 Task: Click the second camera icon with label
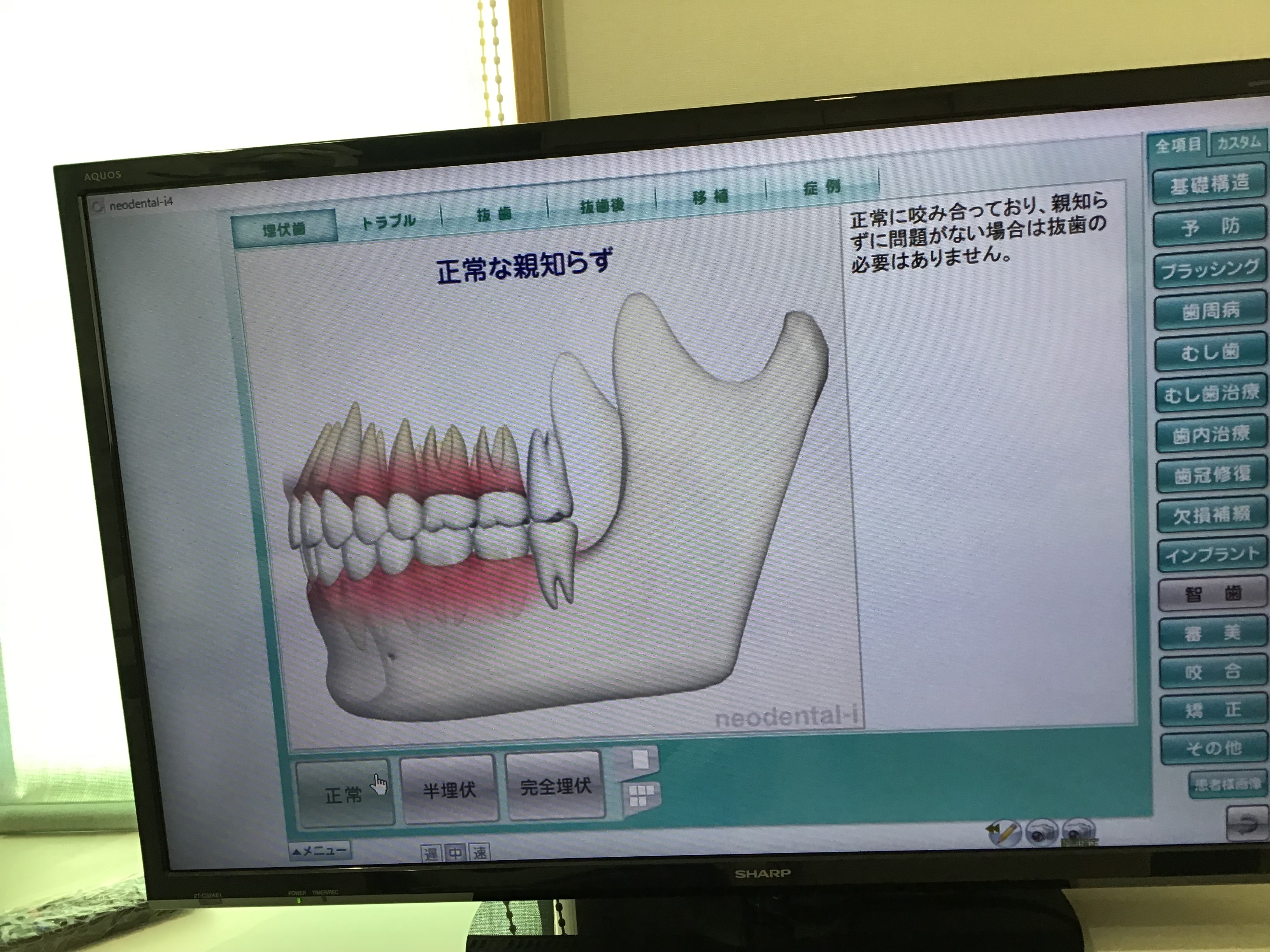click(1079, 832)
